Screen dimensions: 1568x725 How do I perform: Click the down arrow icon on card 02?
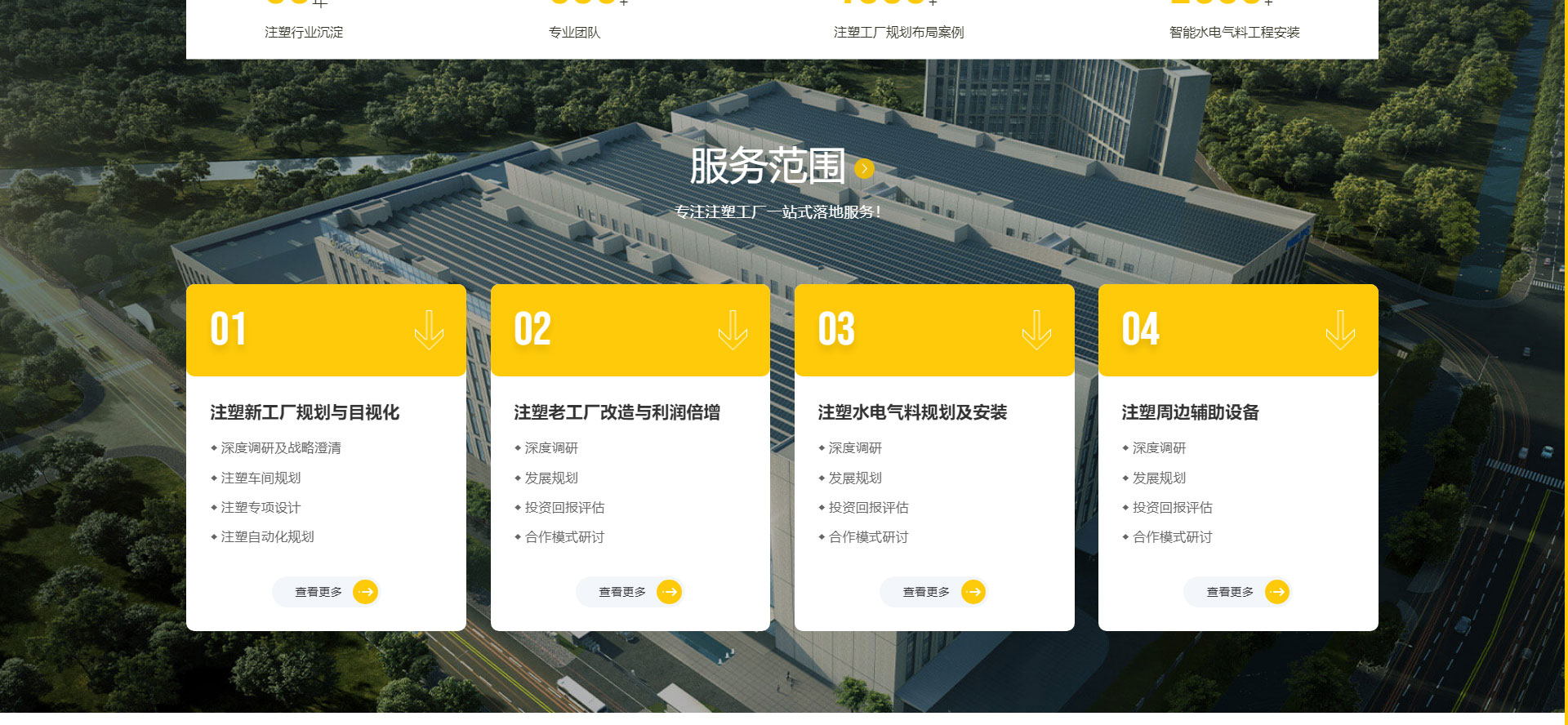tap(733, 330)
